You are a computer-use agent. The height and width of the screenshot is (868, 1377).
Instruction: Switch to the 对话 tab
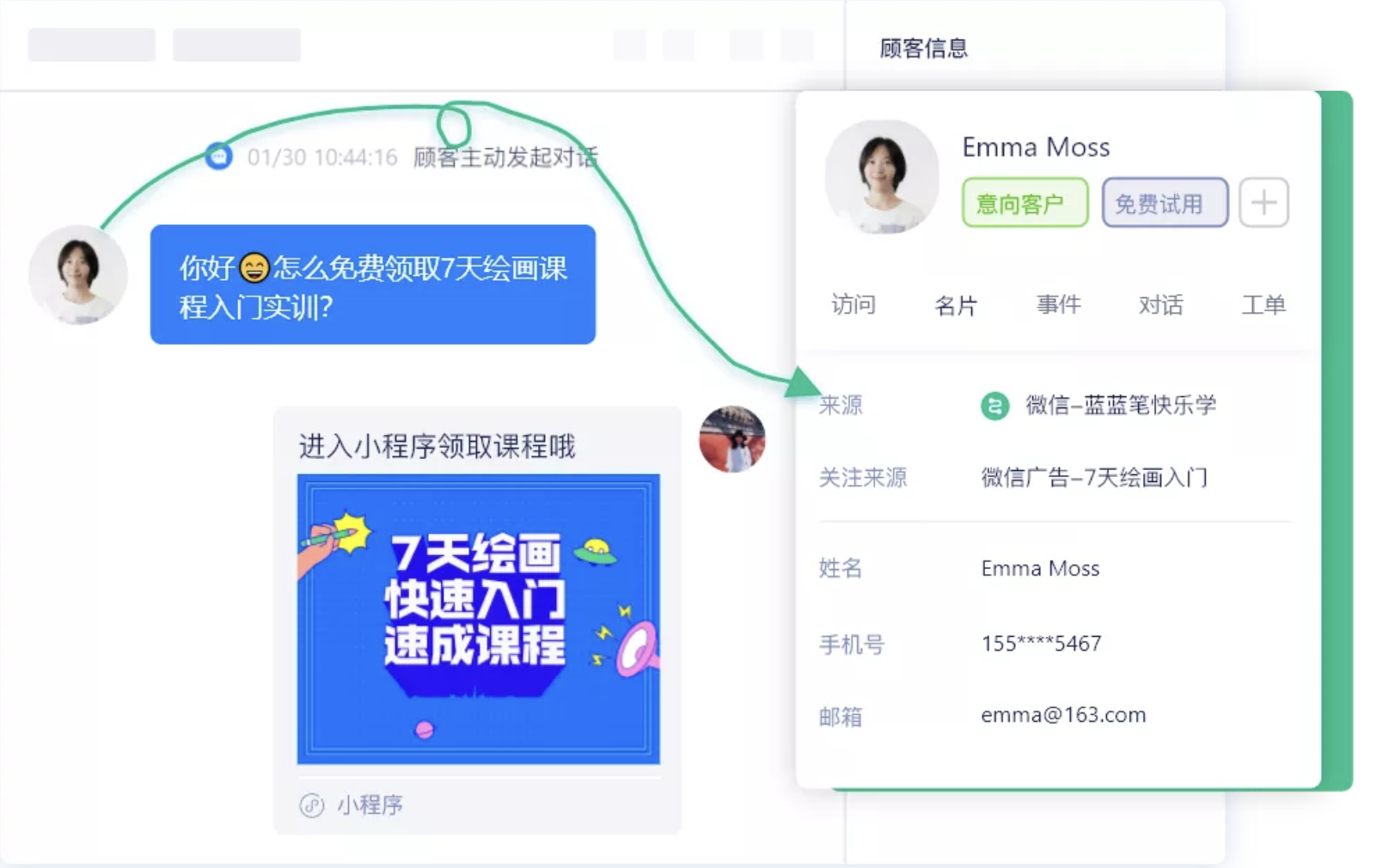pos(1160,304)
